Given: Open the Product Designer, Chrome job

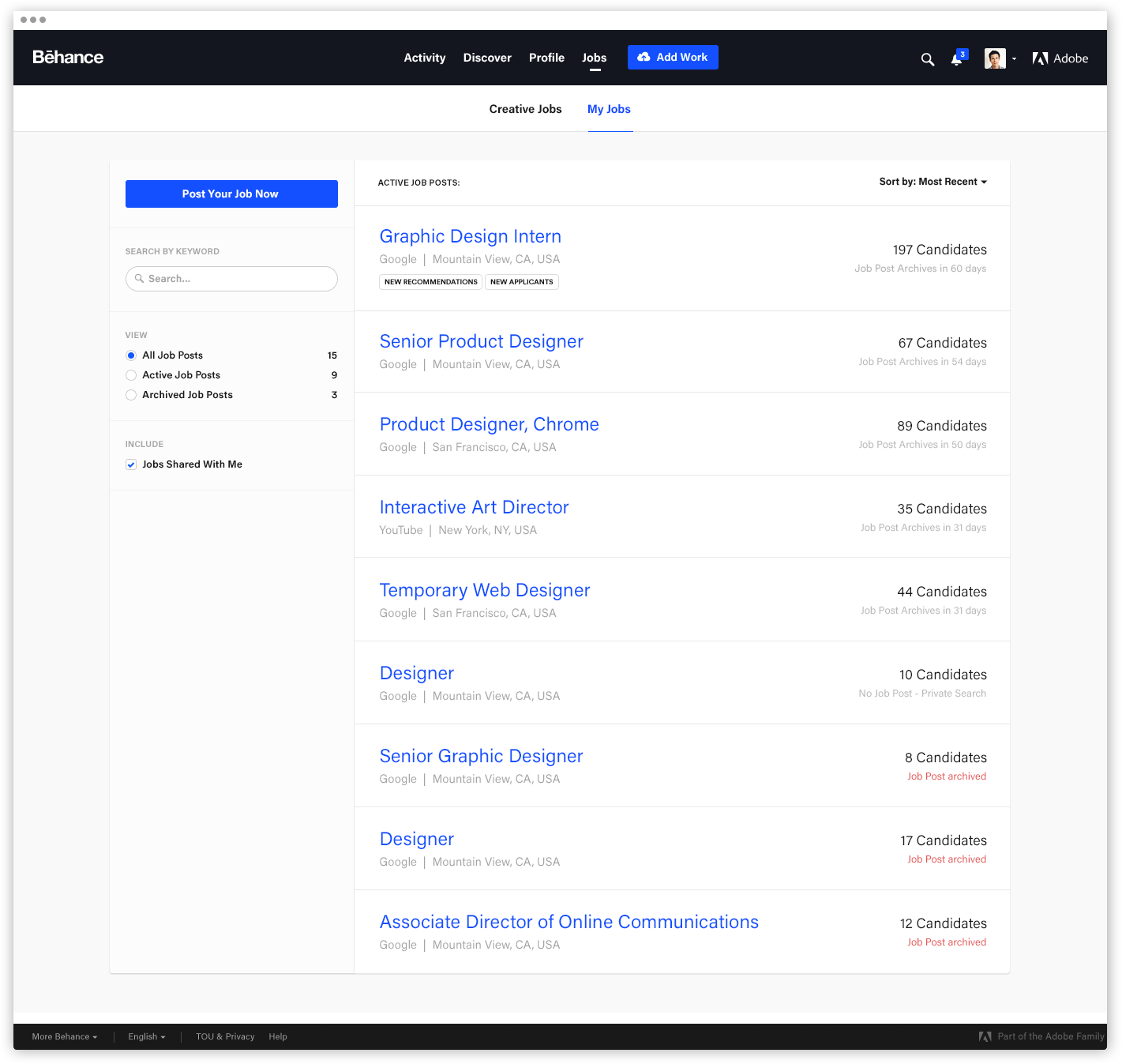Looking at the screenshot, I should pyautogui.click(x=490, y=424).
